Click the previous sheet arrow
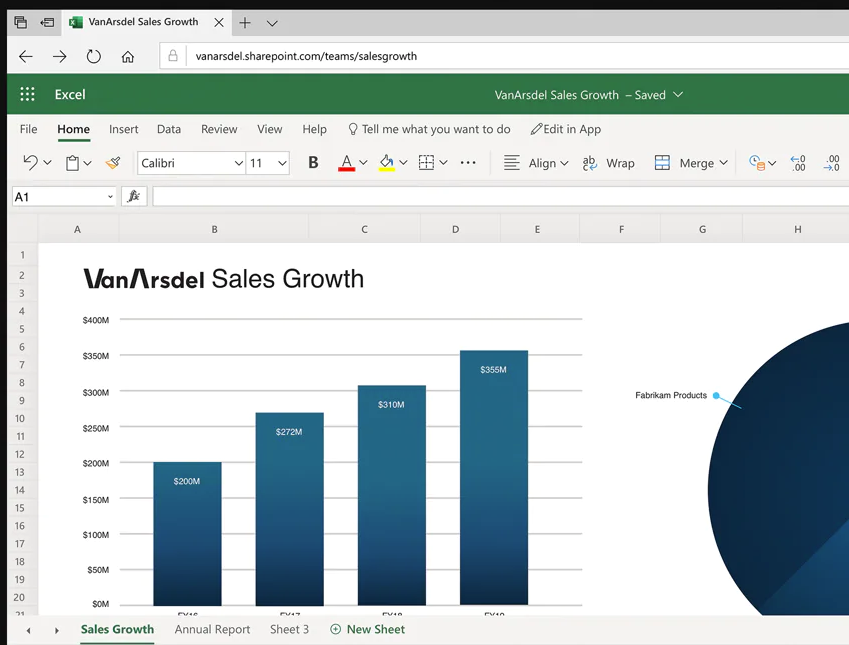Image resolution: width=849 pixels, height=645 pixels. pyautogui.click(x=29, y=630)
